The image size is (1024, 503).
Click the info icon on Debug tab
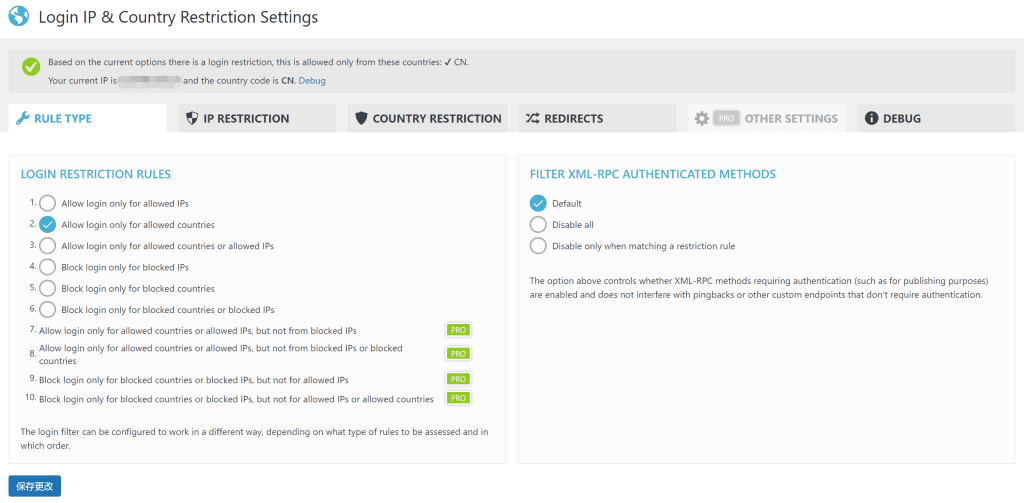click(872, 118)
